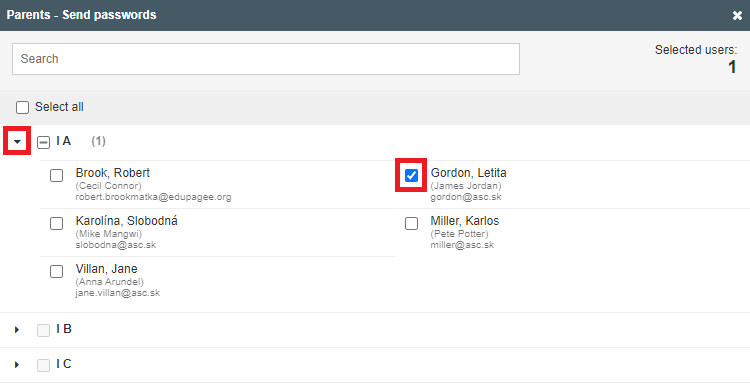The height and width of the screenshot is (383, 750).
Task: Collapse the I A class group
Action: tap(17, 141)
